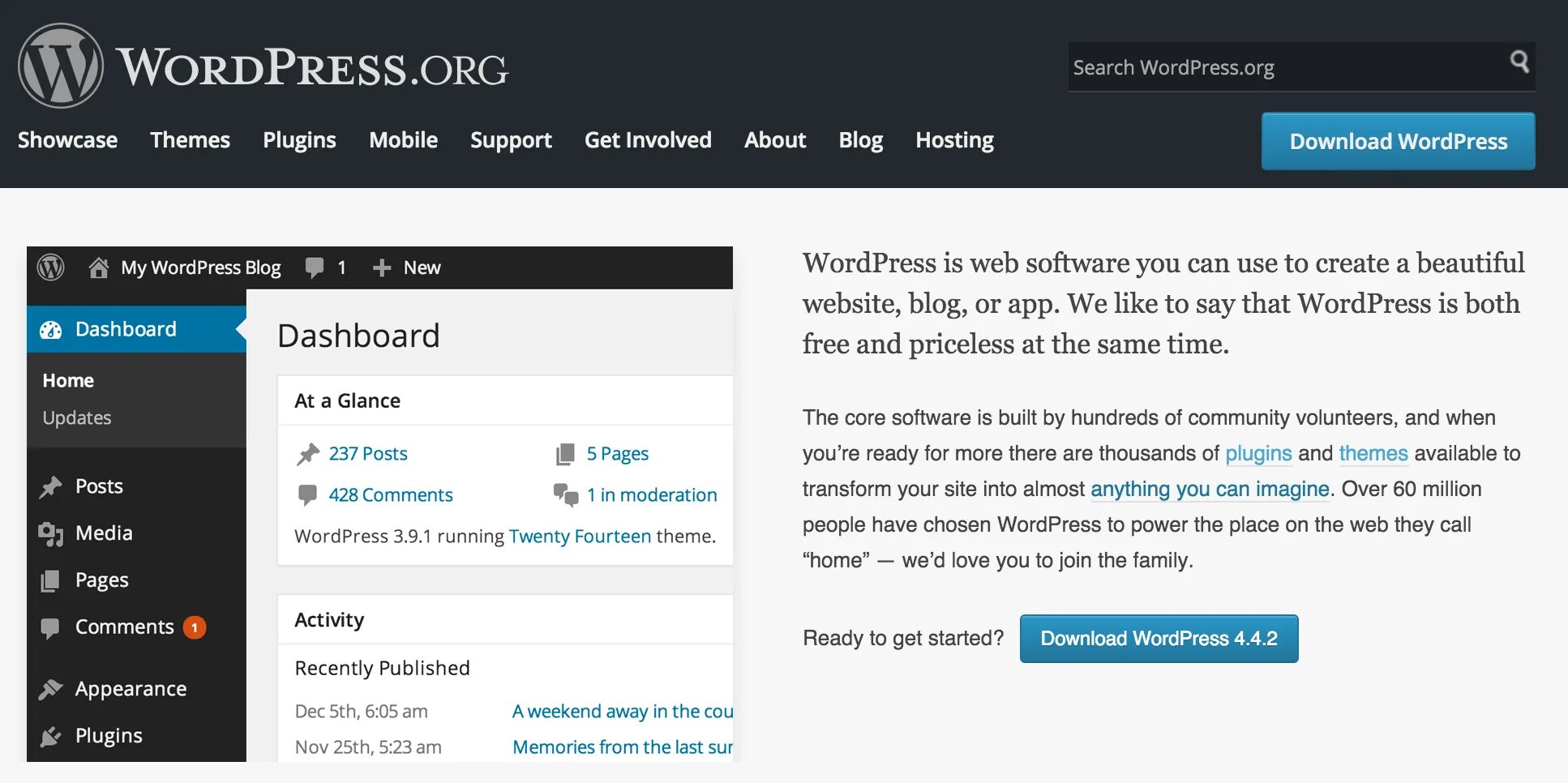
Task: Open the Themes navigation item
Action: 191,140
